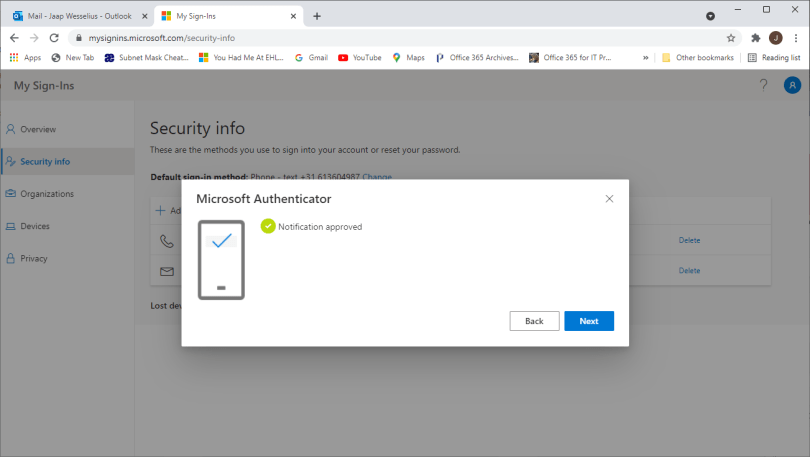Click the help question mark icon

(763, 86)
